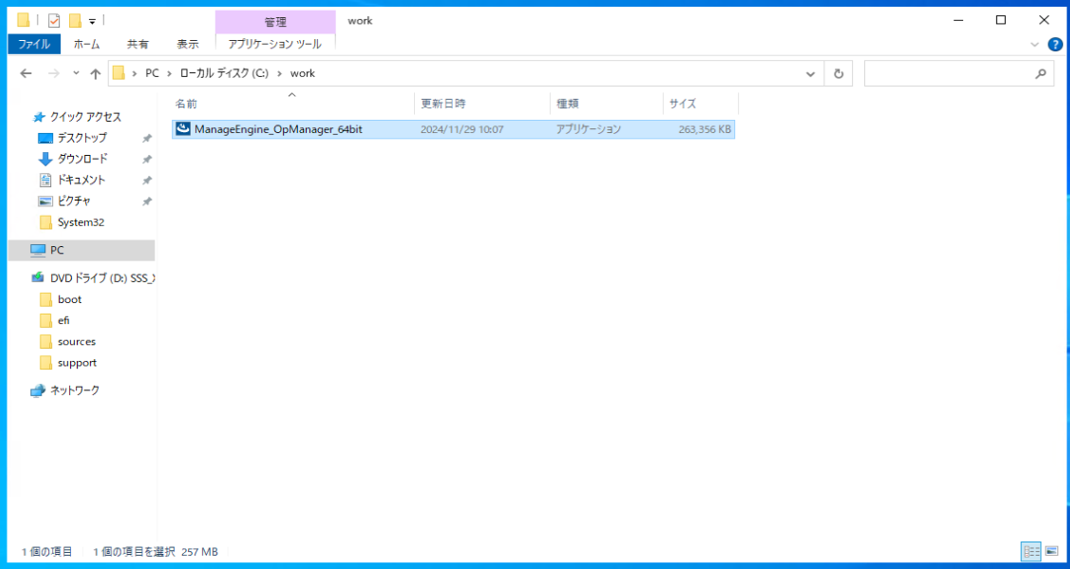Screen dimensions: 1070x569
Task: Click the chevron after PC in breadcrumb
Action: pos(168,74)
